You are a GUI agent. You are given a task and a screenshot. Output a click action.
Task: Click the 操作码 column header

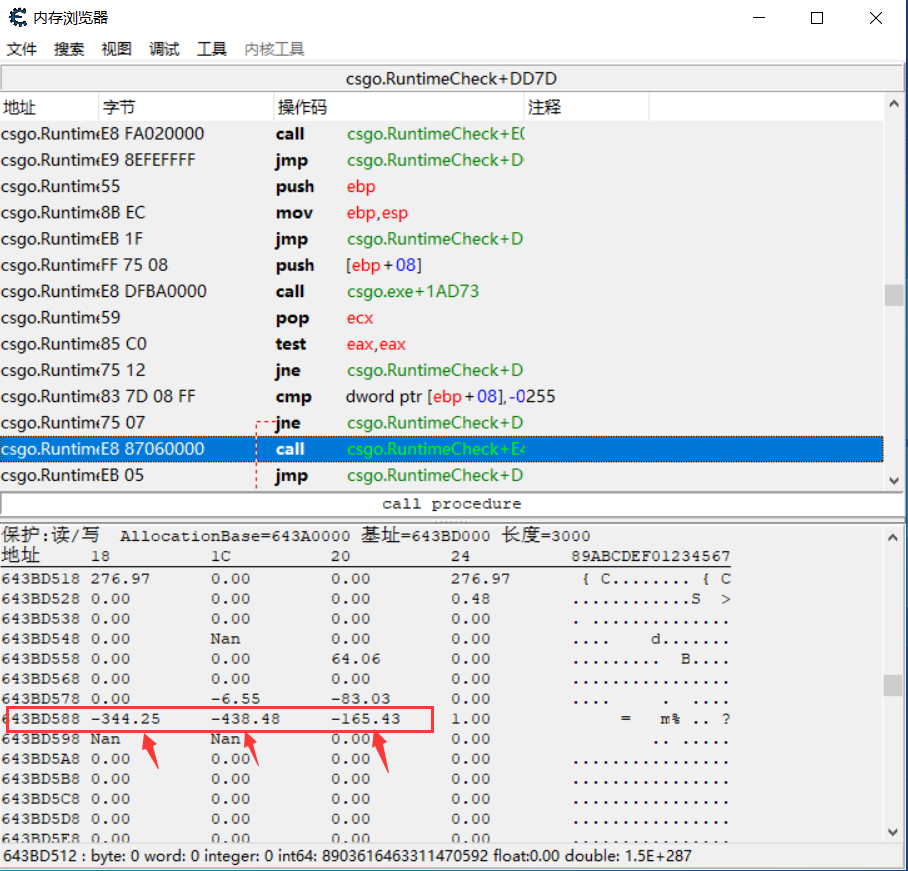pyautogui.click(x=399, y=107)
